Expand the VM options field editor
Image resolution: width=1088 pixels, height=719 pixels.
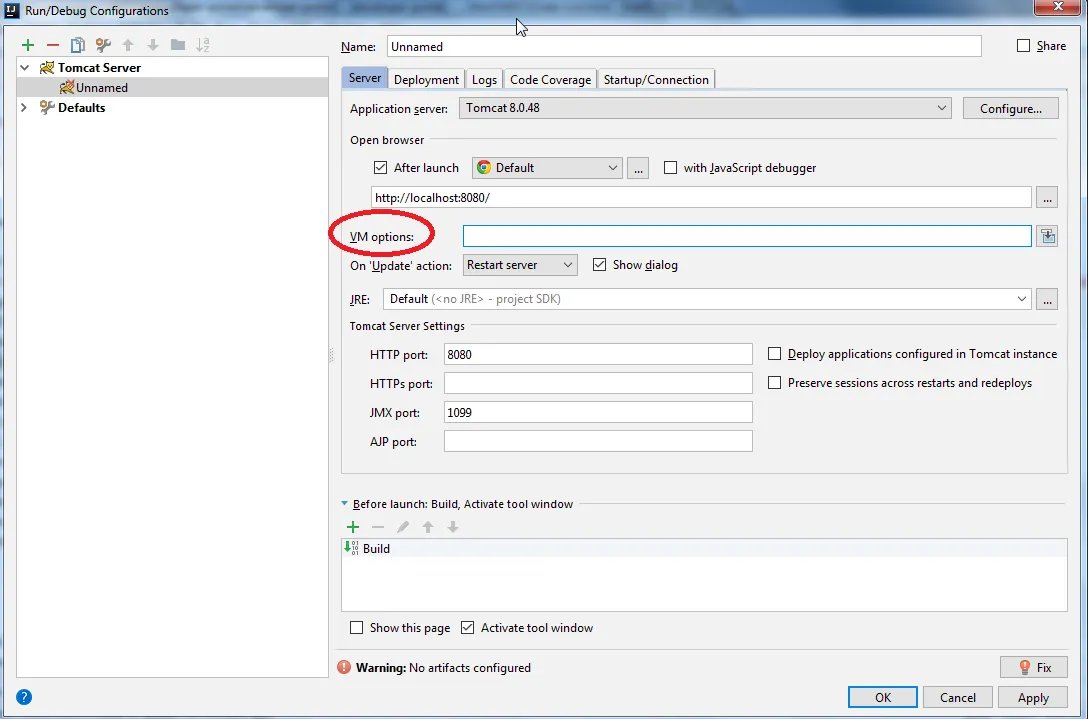click(x=1047, y=237)
